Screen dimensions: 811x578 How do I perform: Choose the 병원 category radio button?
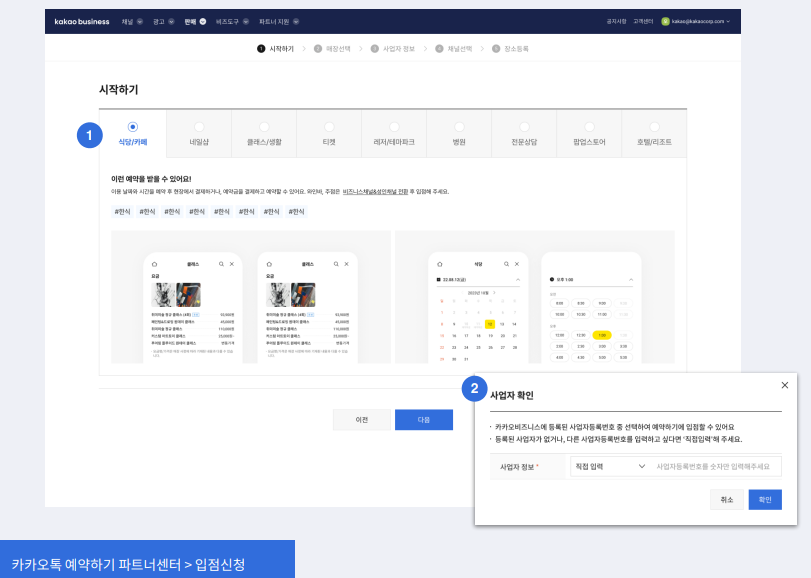pos(459,127)
